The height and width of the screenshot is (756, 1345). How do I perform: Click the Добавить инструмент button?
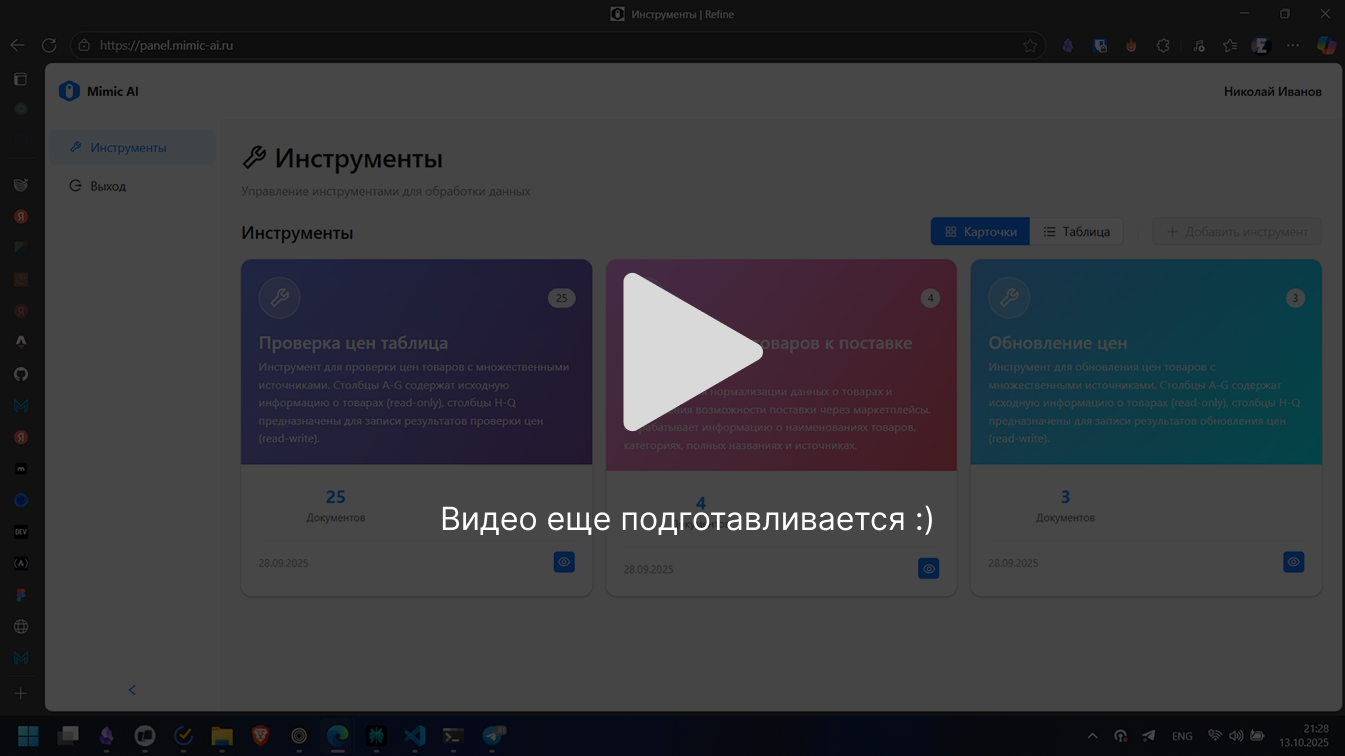pyautogui.click(x=1237, y=231)
